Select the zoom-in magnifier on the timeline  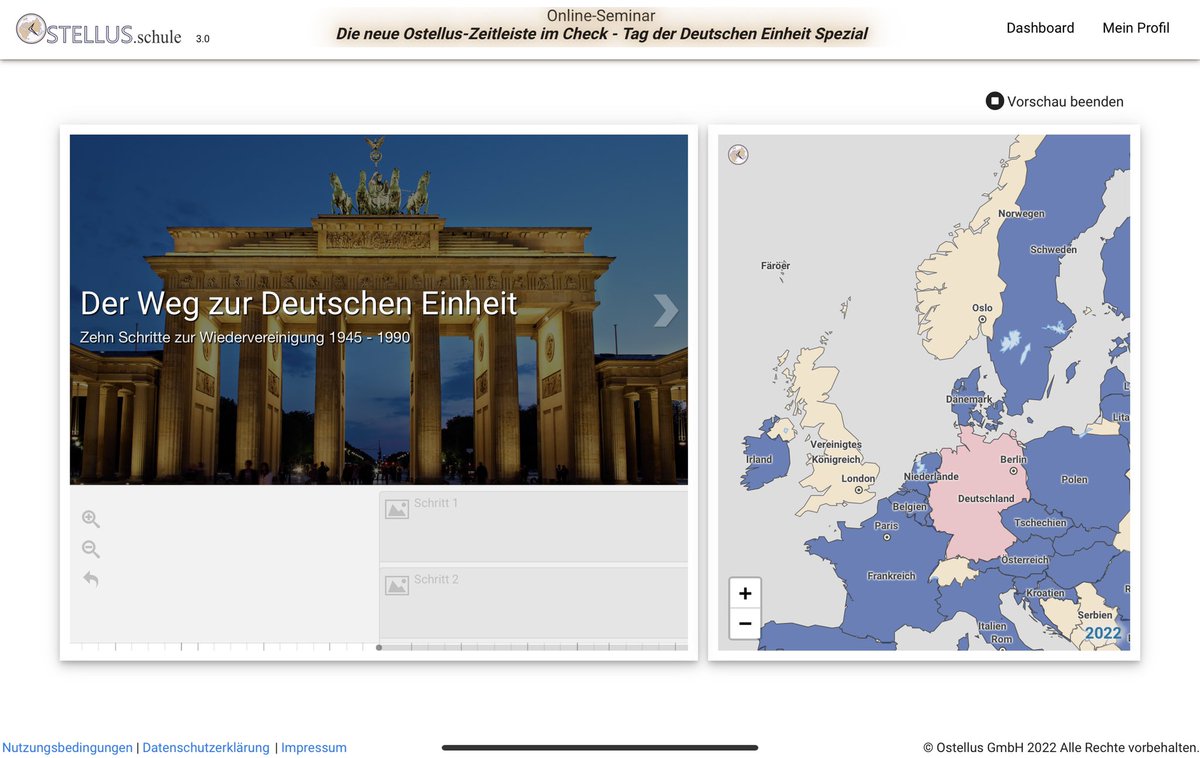[x=91, y=519]
